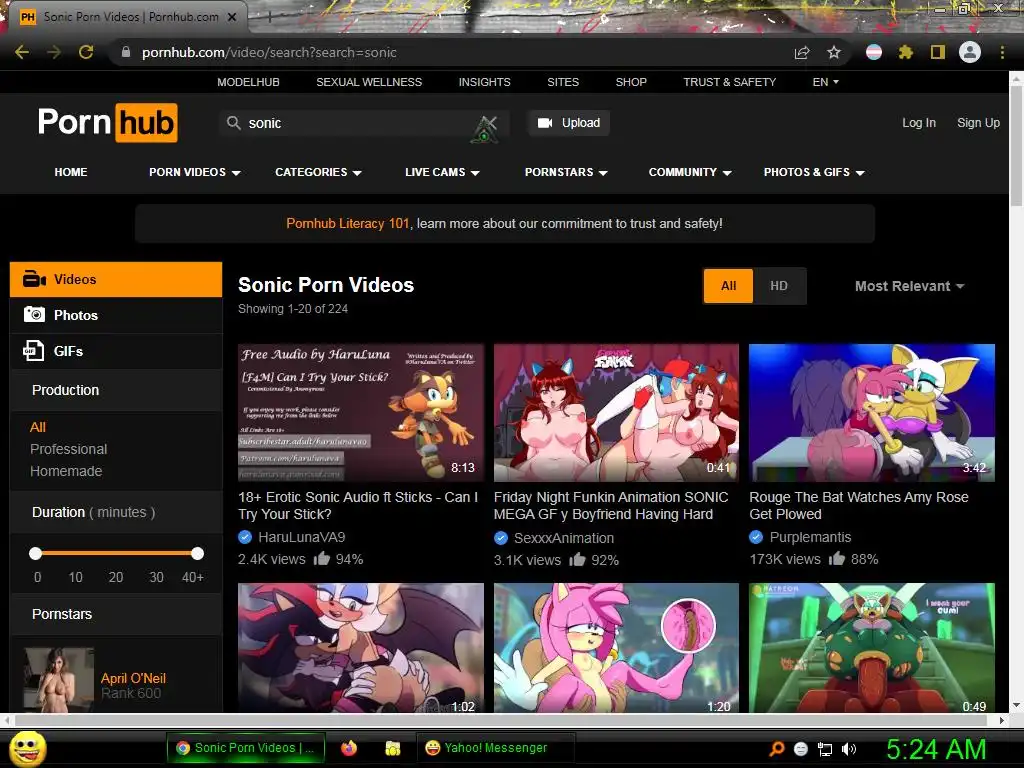Open the Literacy 101 banner link
The width and height of the screenshot is (1024, 768).
(x=347, y=223)
